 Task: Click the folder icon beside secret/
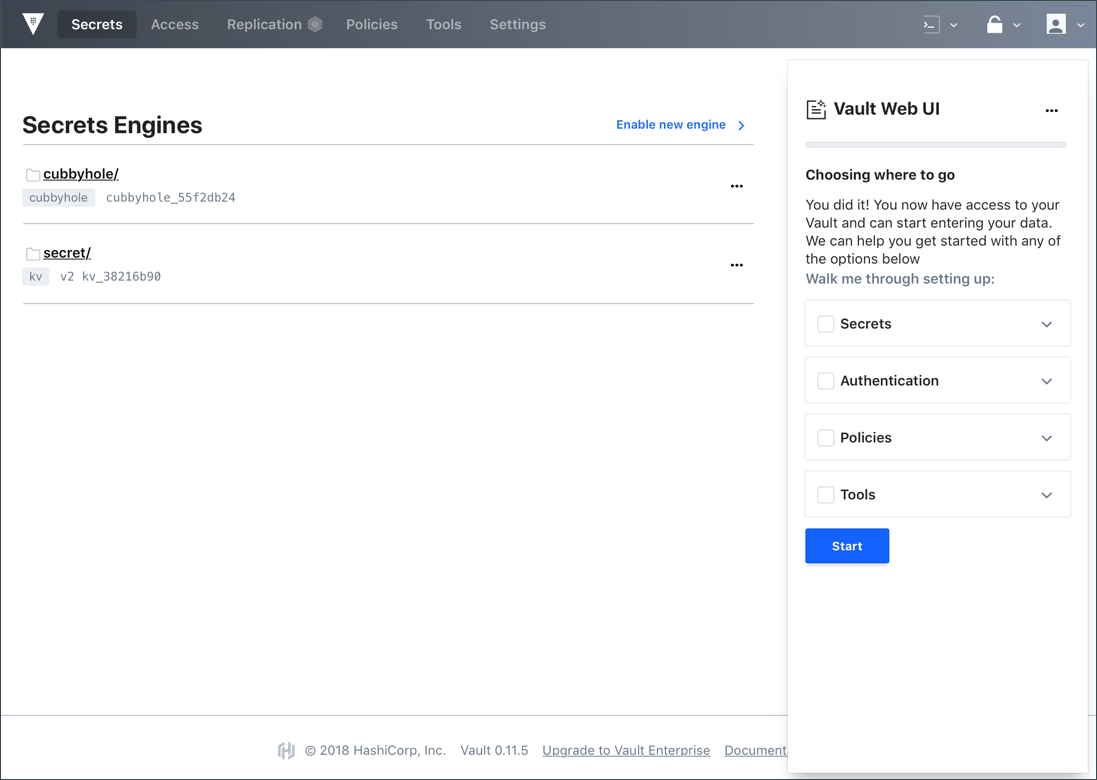[x=32, y=253]
